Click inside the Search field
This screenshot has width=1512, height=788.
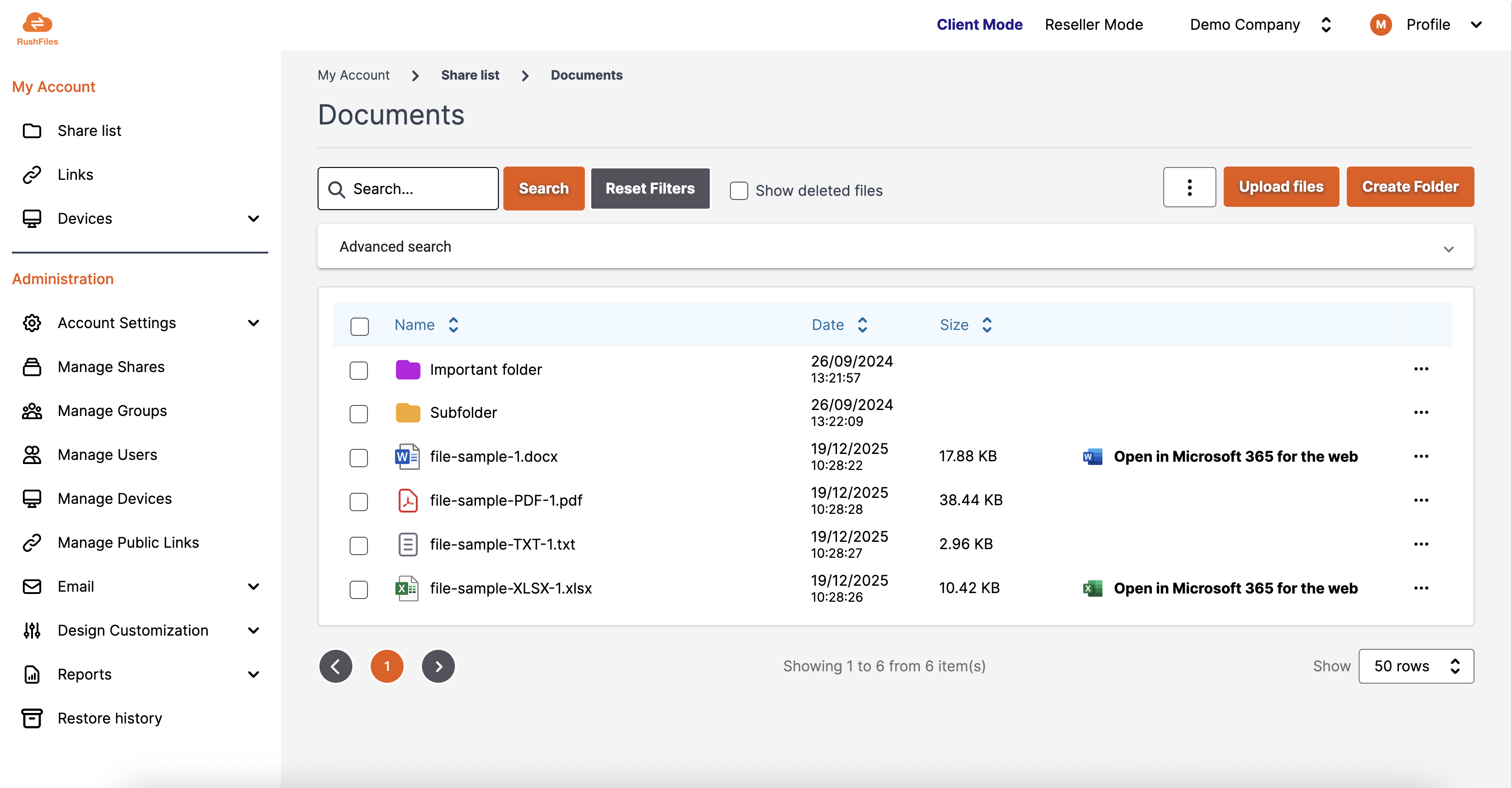pyautogui.click(x=407, y=189)
